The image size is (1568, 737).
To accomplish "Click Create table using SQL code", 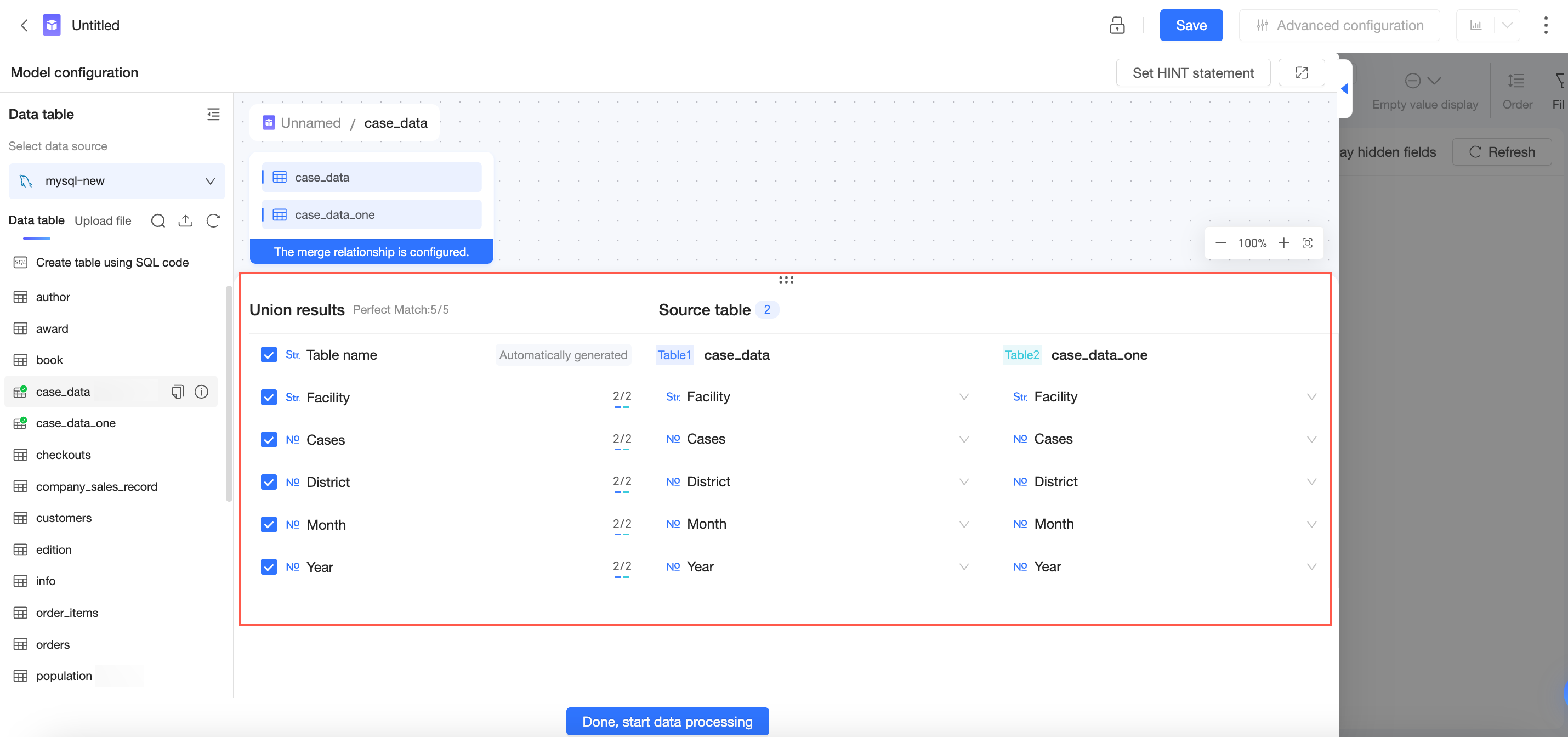I will coord(112,262).
